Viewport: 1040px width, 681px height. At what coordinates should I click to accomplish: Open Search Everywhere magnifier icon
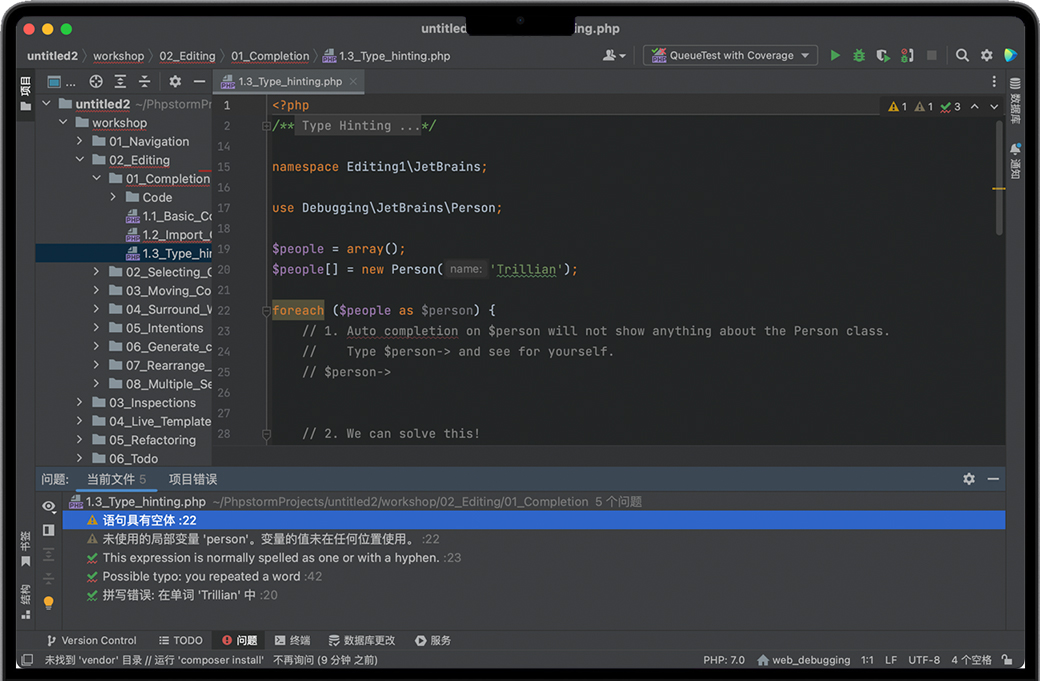[962, 56]
